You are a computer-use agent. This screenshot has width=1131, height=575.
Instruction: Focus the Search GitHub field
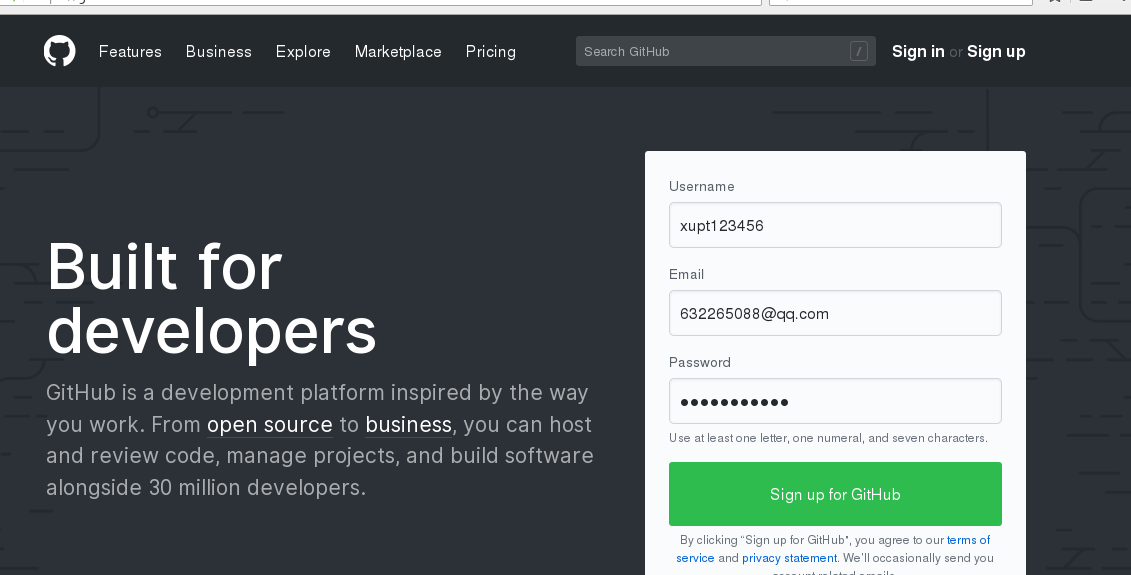click(x=726, y=51)
